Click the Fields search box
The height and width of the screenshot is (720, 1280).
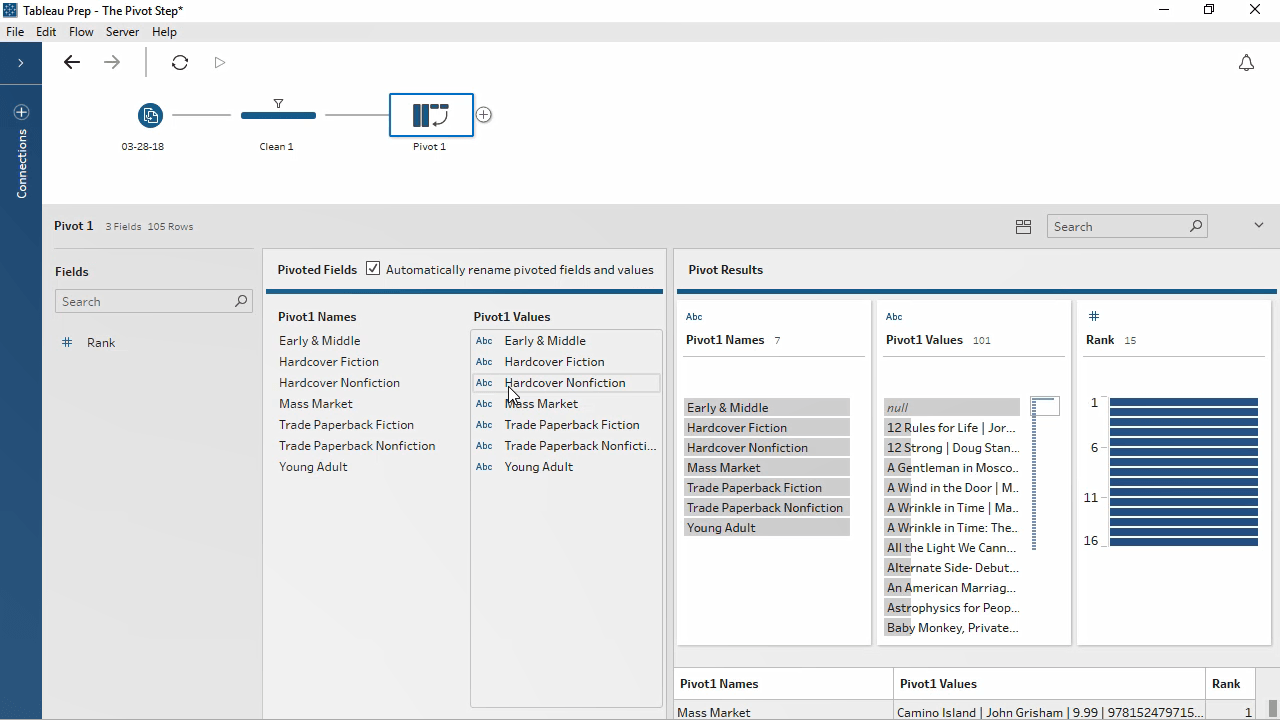pyautogui.click(x=145, y=301)
